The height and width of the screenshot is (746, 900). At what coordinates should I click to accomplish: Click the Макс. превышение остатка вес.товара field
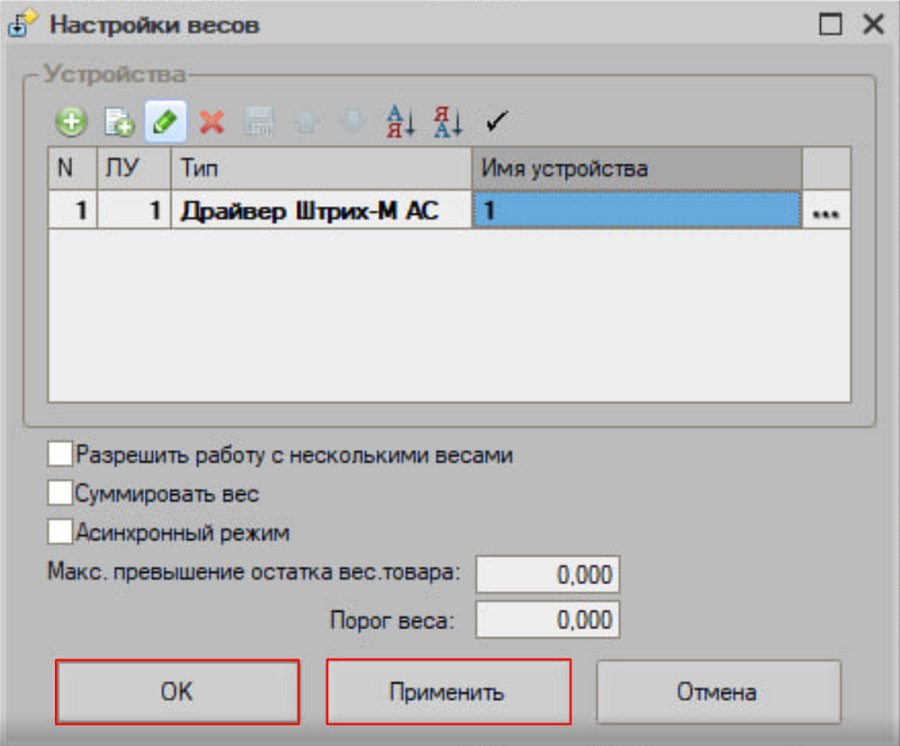coord(548,574)
